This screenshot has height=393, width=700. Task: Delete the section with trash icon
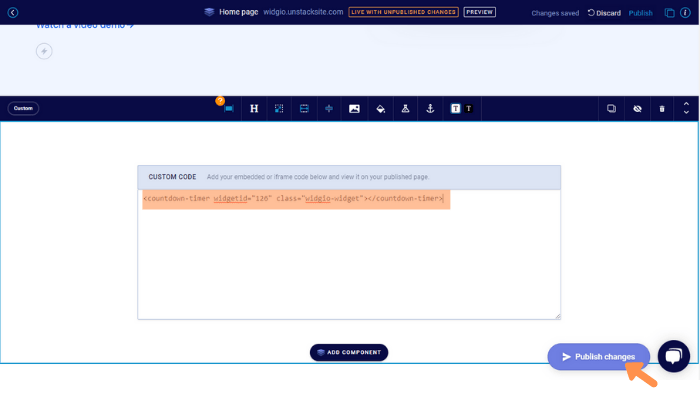(x=662, y=109)
